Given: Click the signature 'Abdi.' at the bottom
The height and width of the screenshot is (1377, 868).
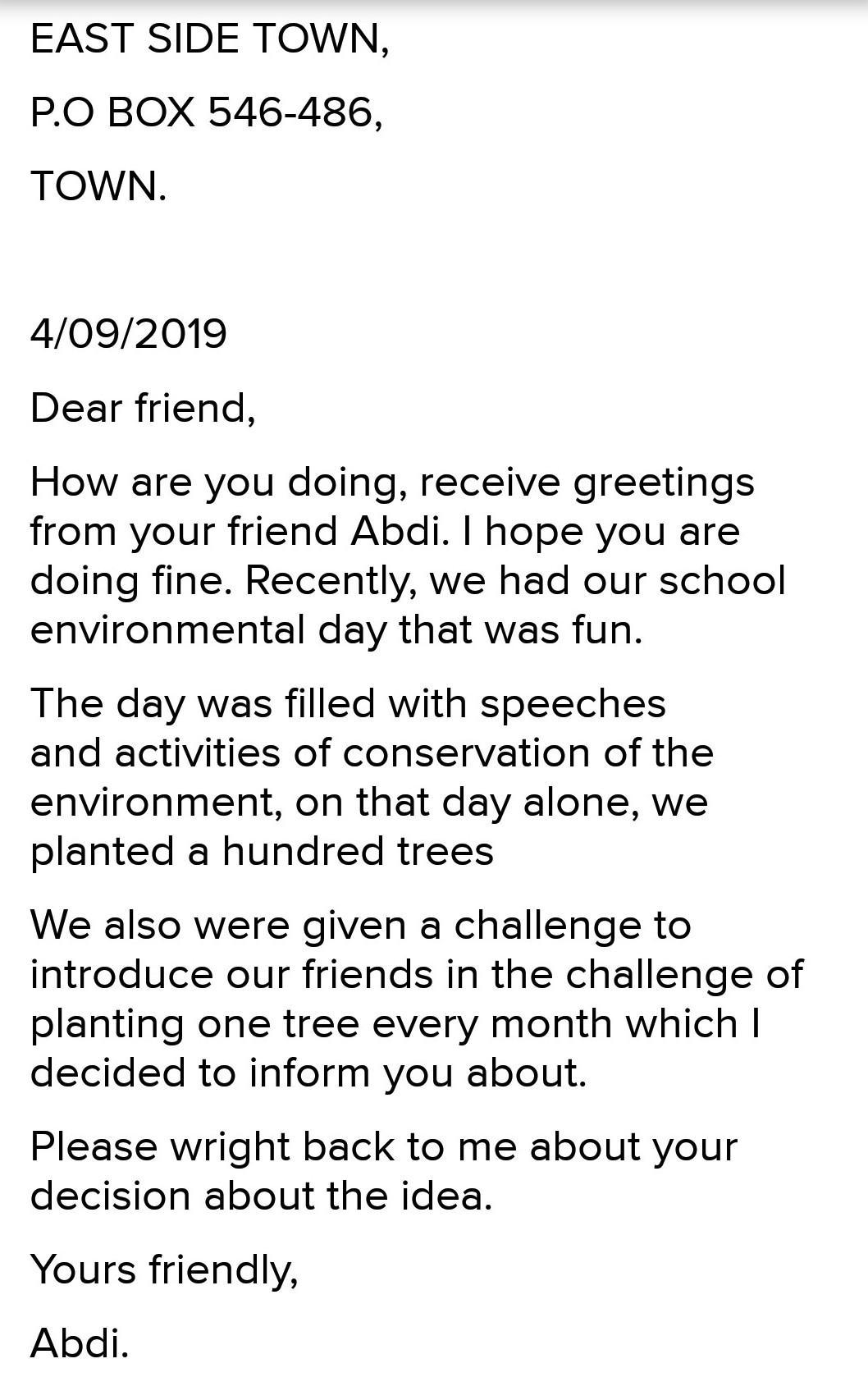Looking at the screenshot, I should pyautogui.click(x=80, y=1343).
